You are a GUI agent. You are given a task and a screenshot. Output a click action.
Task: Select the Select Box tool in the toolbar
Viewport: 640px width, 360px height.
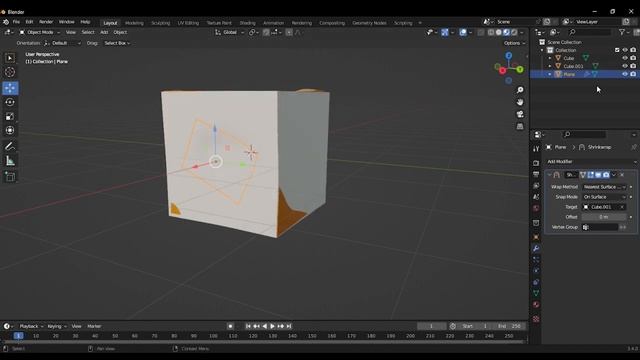(10, 58)
